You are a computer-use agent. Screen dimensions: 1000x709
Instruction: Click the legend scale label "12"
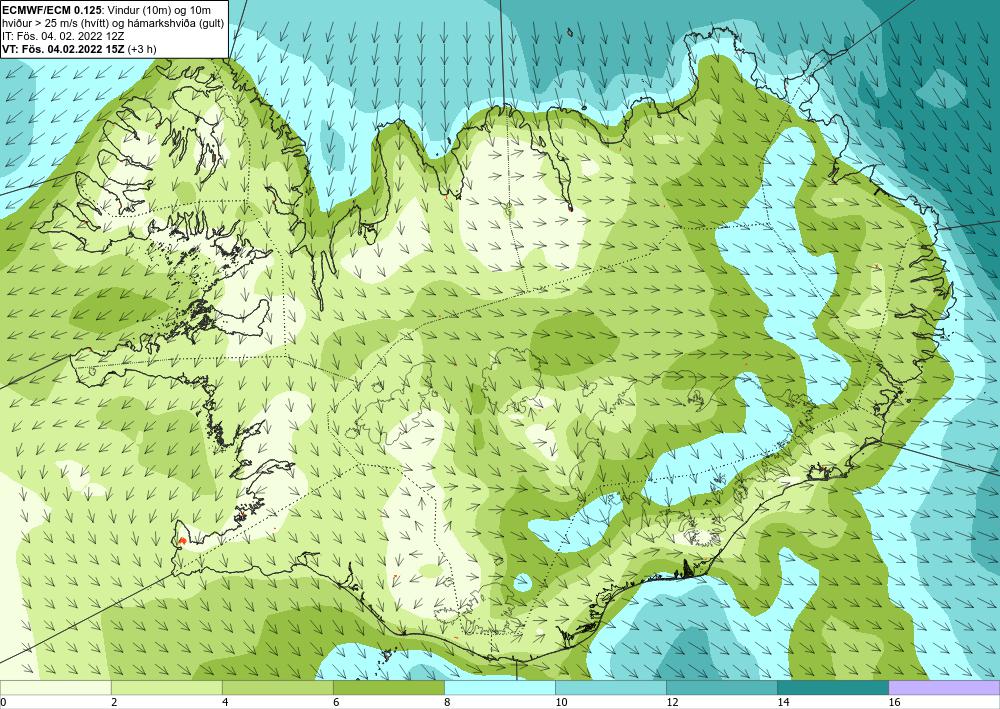click(x=672, y=702)
